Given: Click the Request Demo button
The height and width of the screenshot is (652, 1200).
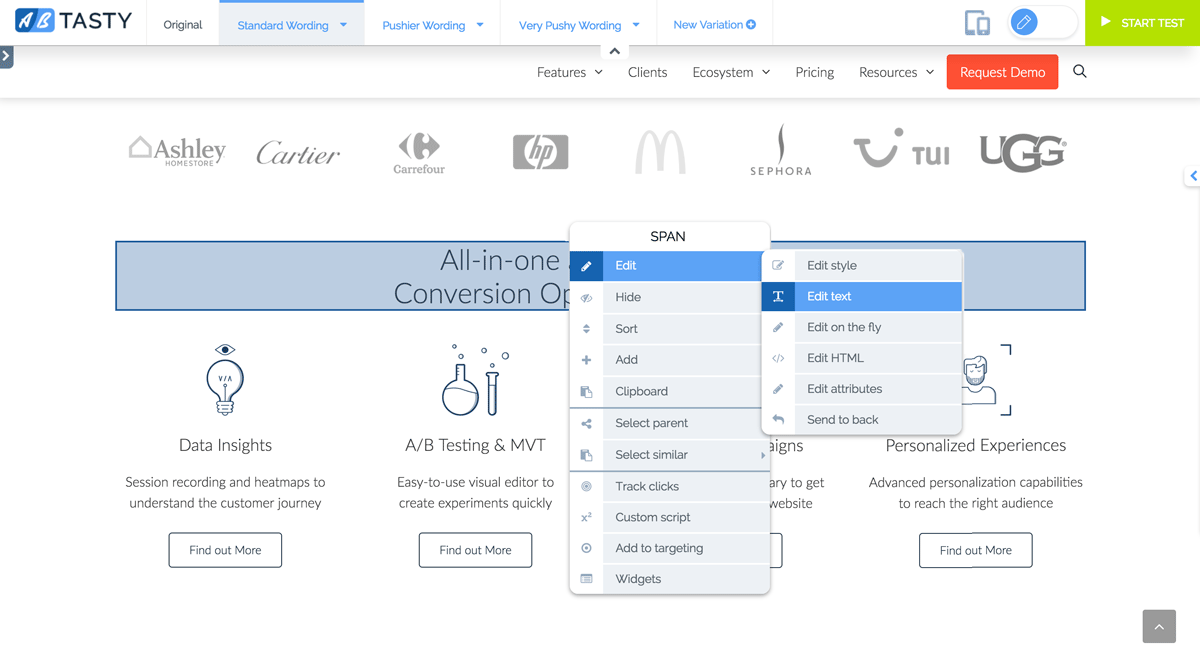Looking at the screenshot, I should [x=1002, y=72].
